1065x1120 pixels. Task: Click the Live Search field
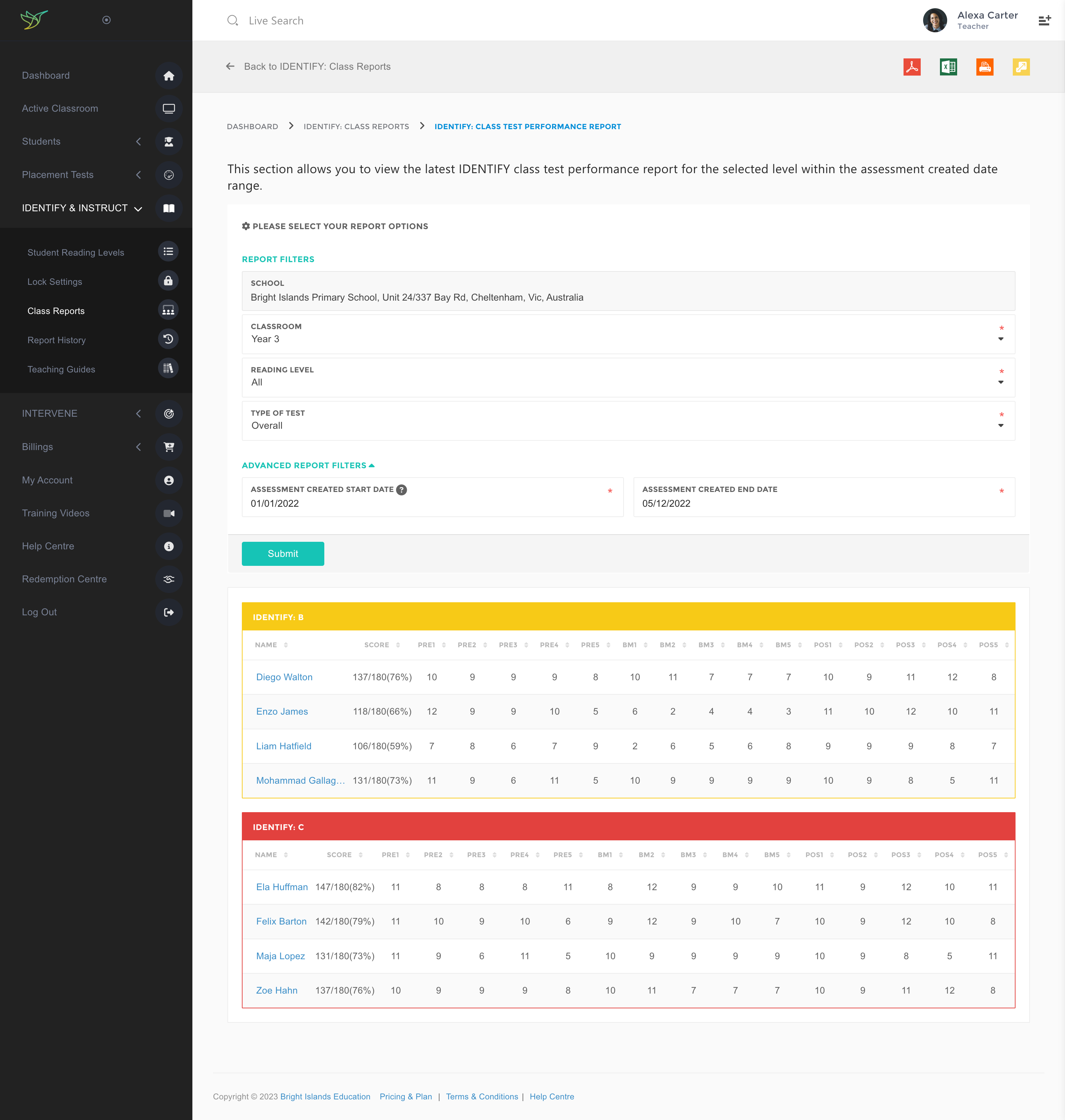(x=276, y=20)
